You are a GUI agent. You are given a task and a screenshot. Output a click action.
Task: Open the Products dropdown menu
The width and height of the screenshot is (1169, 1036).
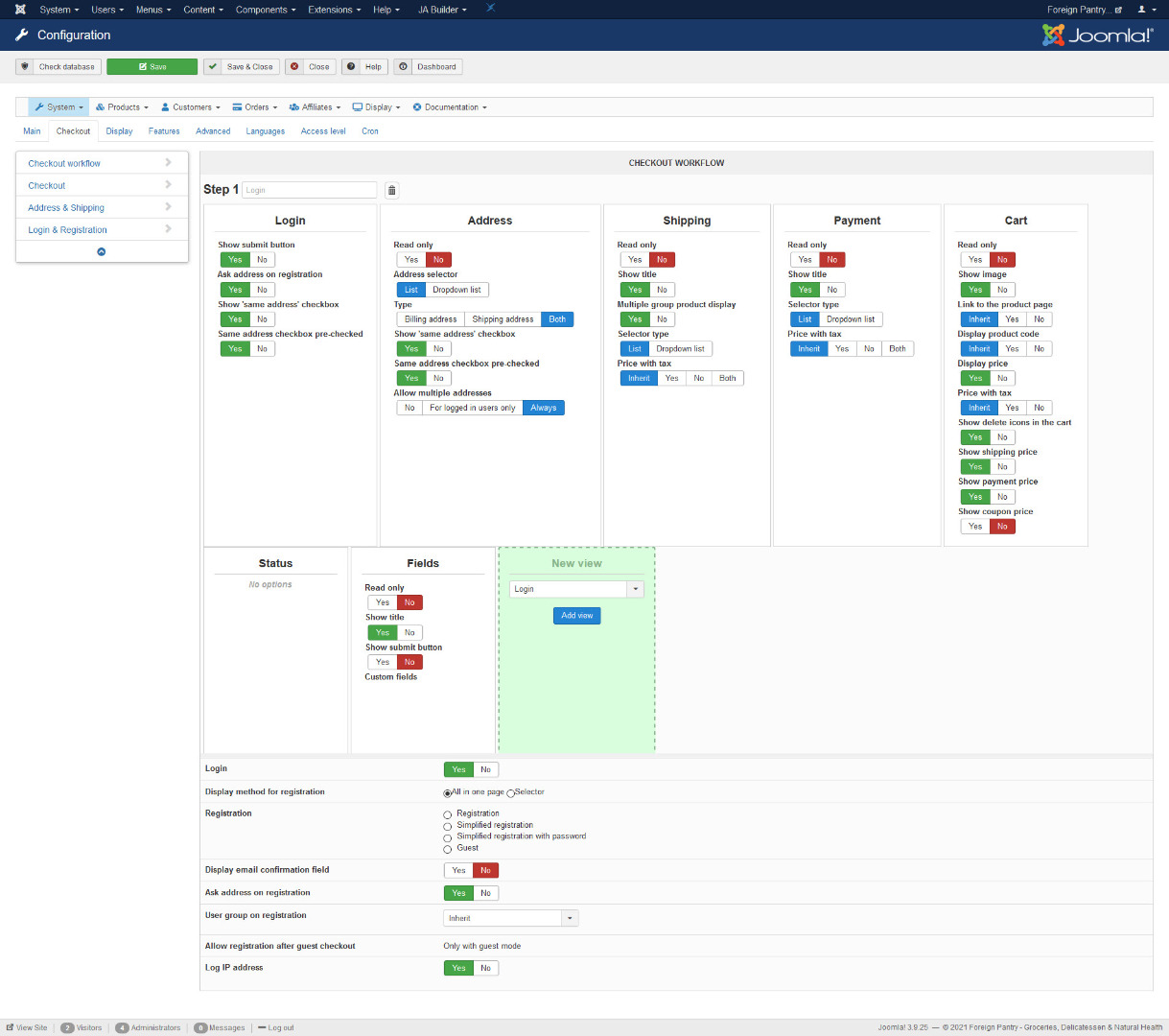(x=122, y=107)
